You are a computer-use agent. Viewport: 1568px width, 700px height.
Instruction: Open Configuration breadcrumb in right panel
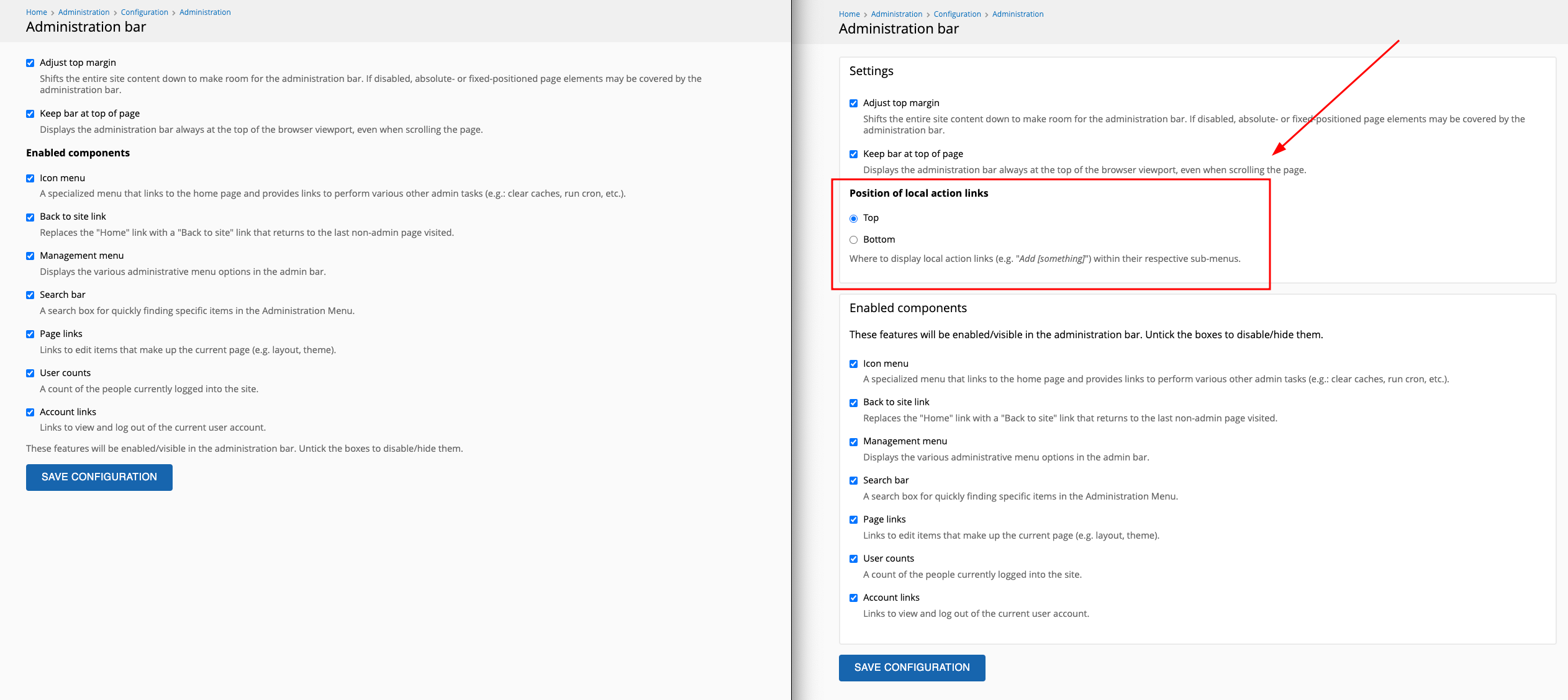click(957, 14)
